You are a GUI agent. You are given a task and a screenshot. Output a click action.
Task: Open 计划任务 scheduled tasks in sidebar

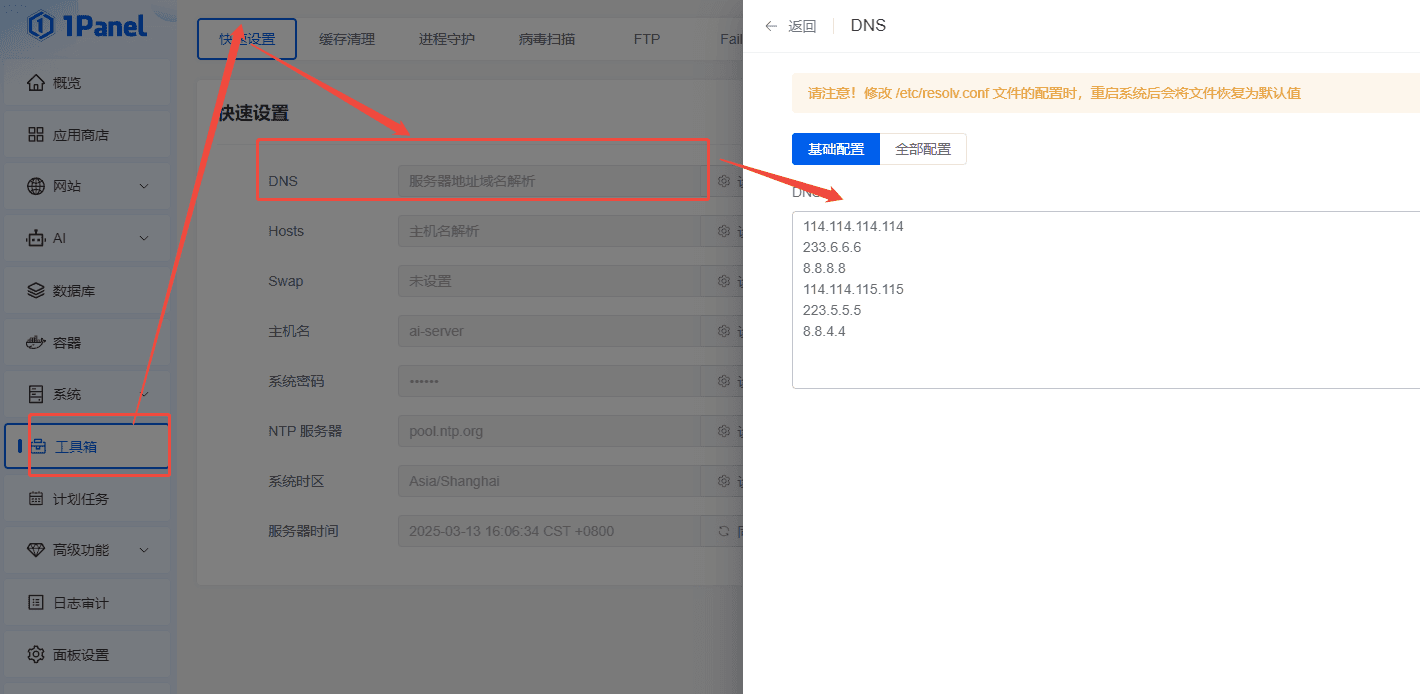coord(80,499)
